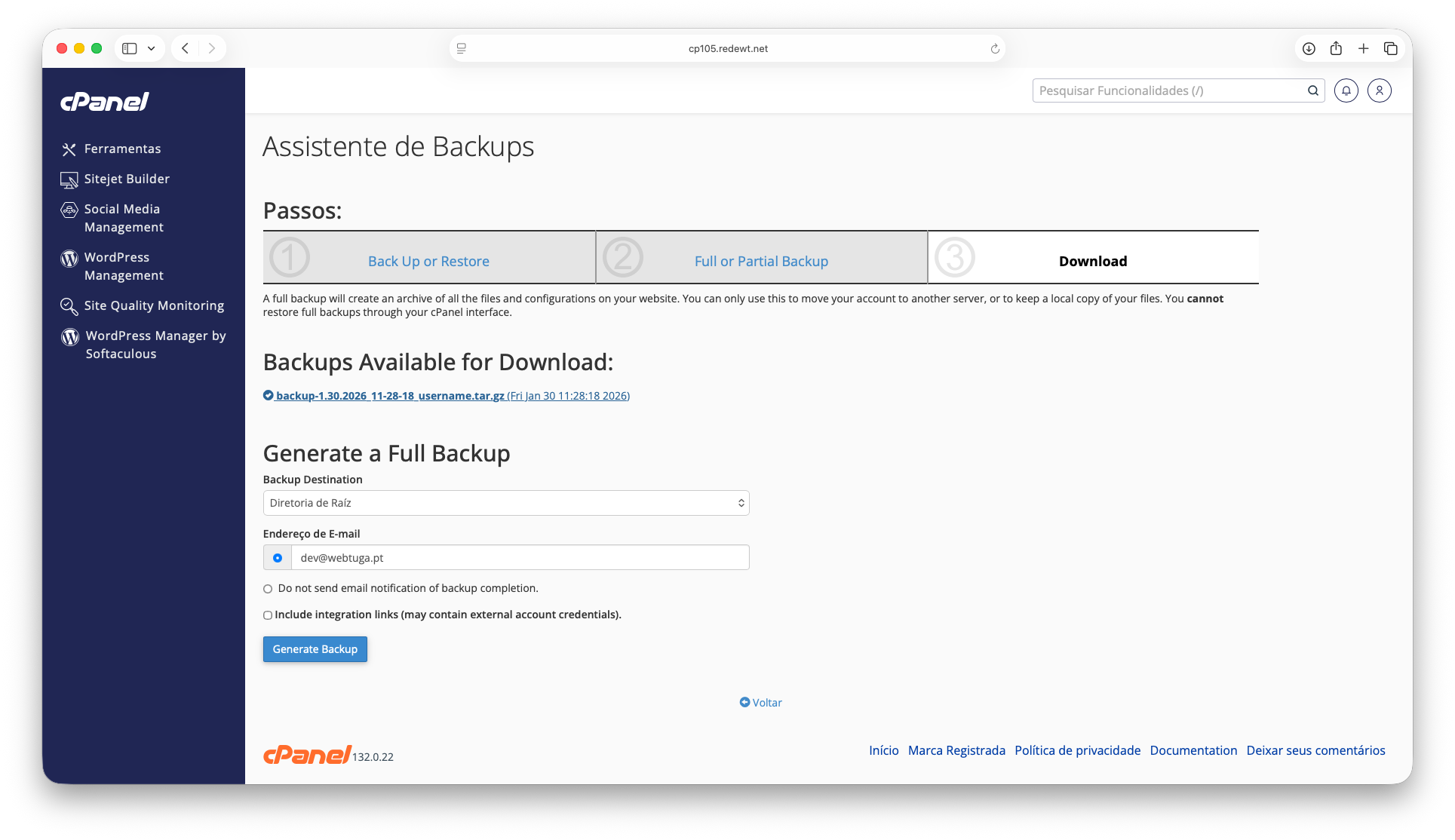The image size is (1455, 840).
Task: Open Site Quality Monitoring sidebar item
Action: pos(154,305)
